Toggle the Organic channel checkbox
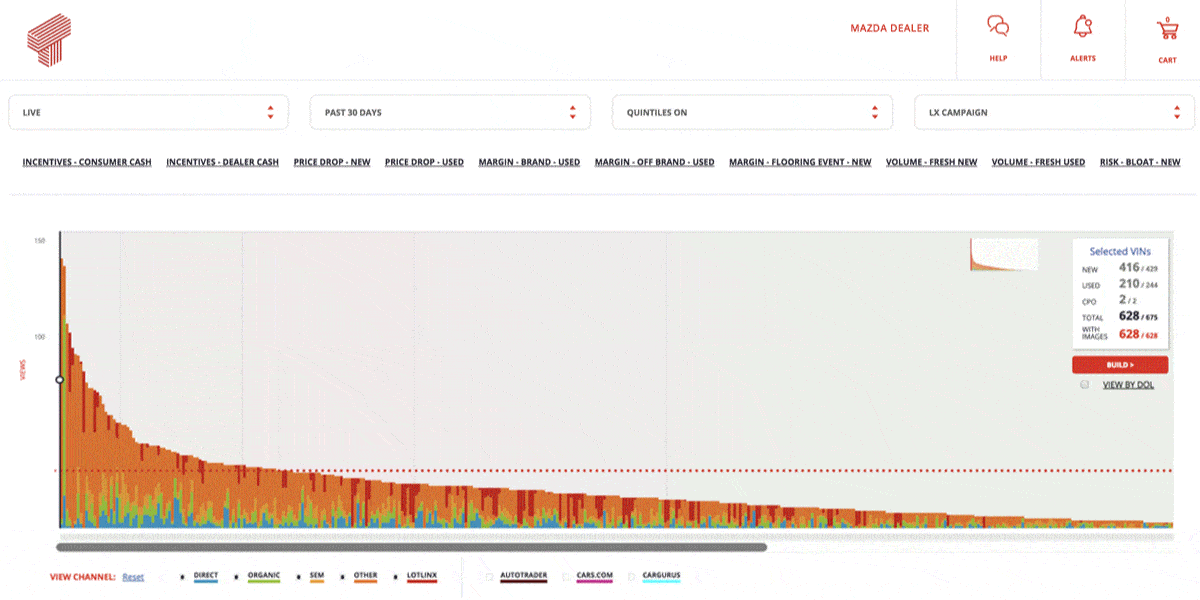This screenshot has height=600, width=1200. click(236, 577)
